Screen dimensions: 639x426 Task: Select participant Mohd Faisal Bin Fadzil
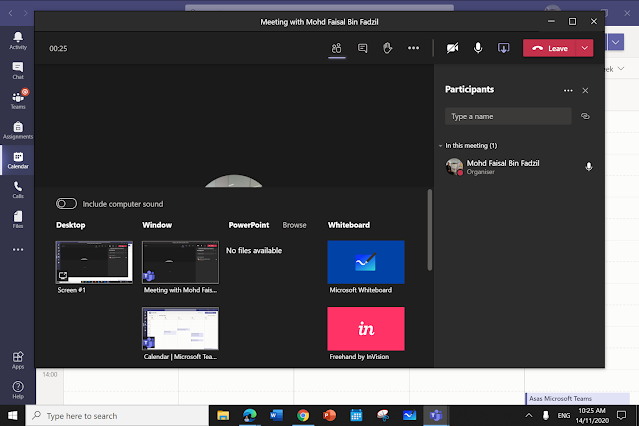pyautogui.click(x=518, y=167)
